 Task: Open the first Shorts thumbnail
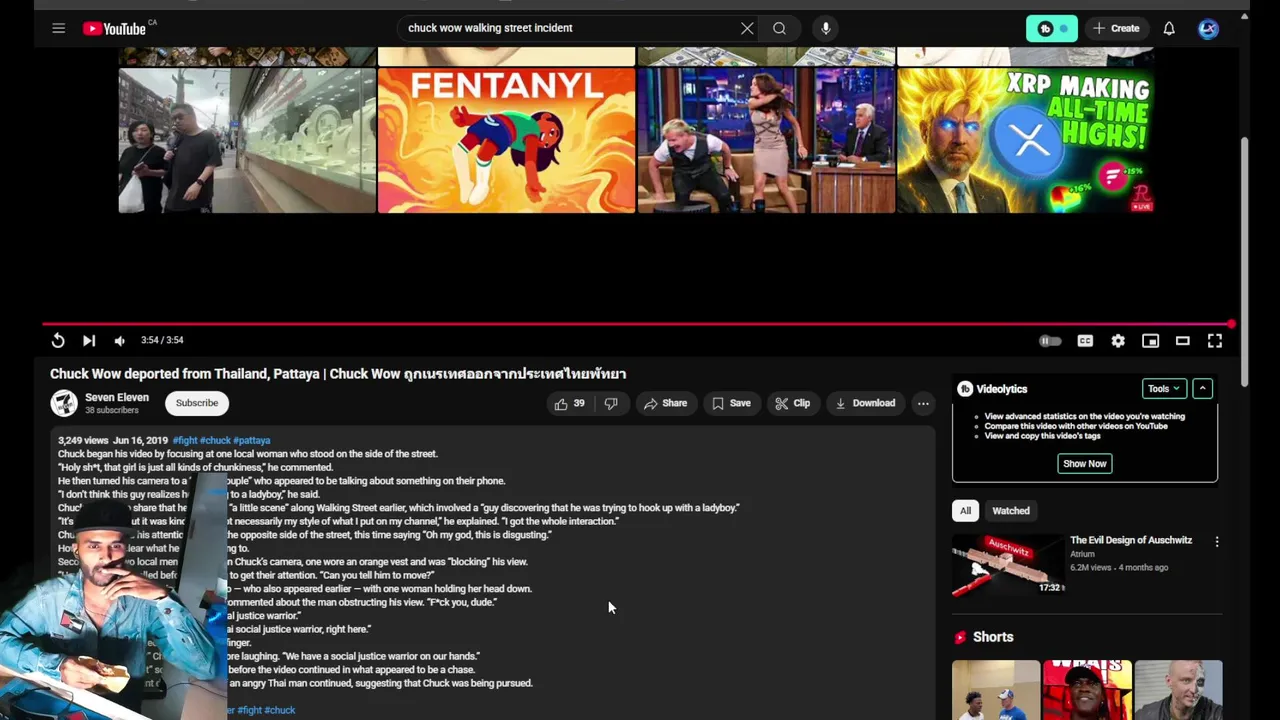[996, 690]
